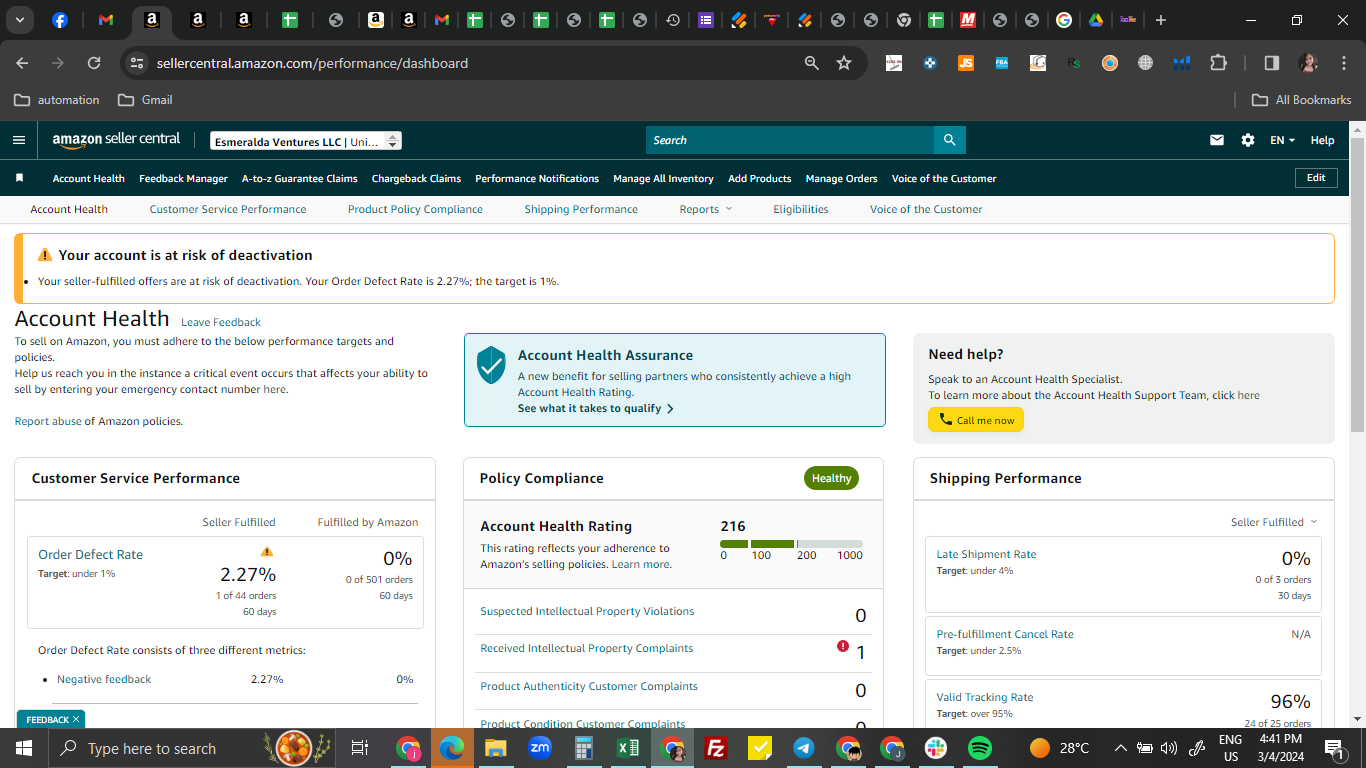Open the Seller Central hamburger menu

click(19, 140)
